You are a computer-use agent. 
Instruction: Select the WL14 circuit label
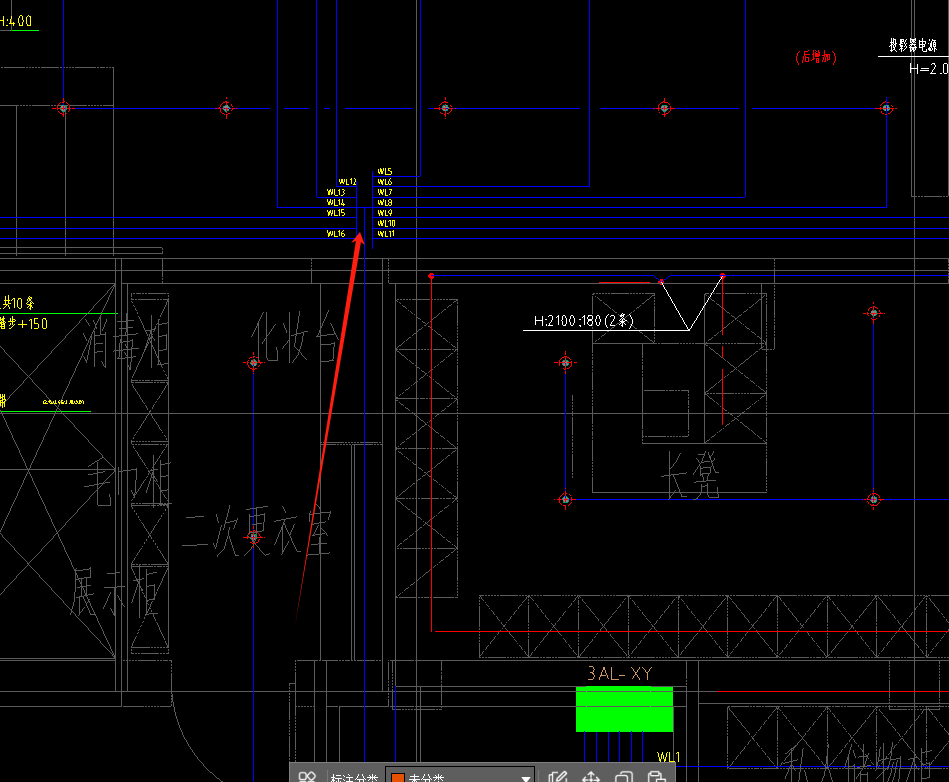[x=336, y=203]
